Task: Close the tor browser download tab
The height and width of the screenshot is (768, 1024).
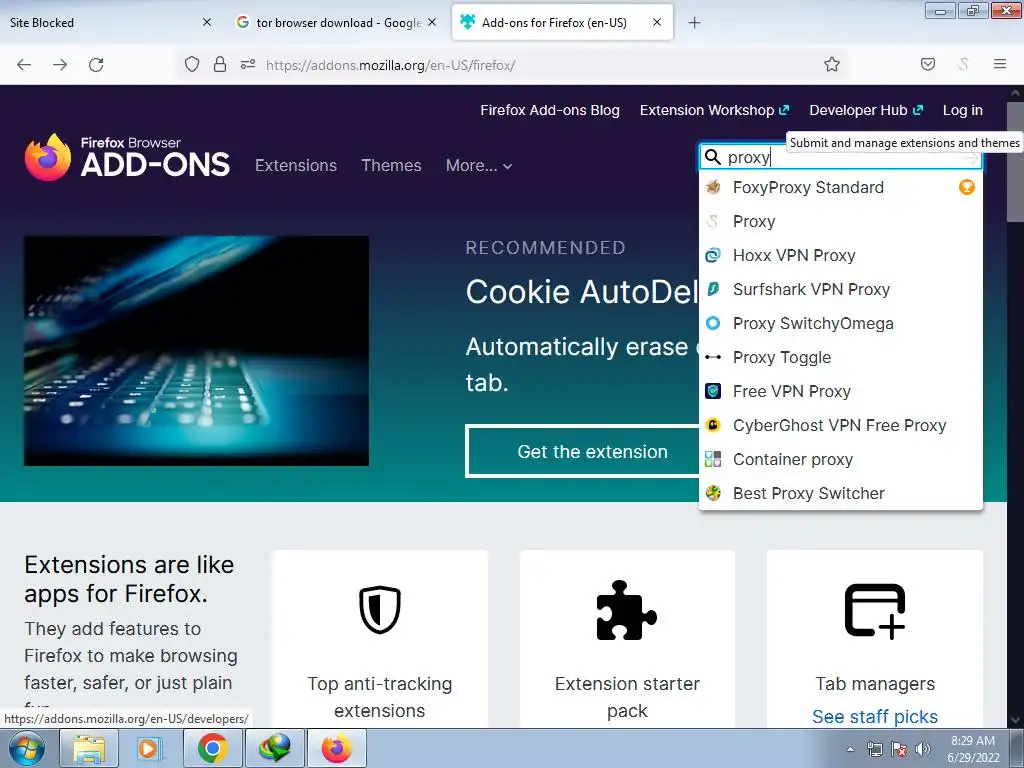Action: [x=432, y=22]
